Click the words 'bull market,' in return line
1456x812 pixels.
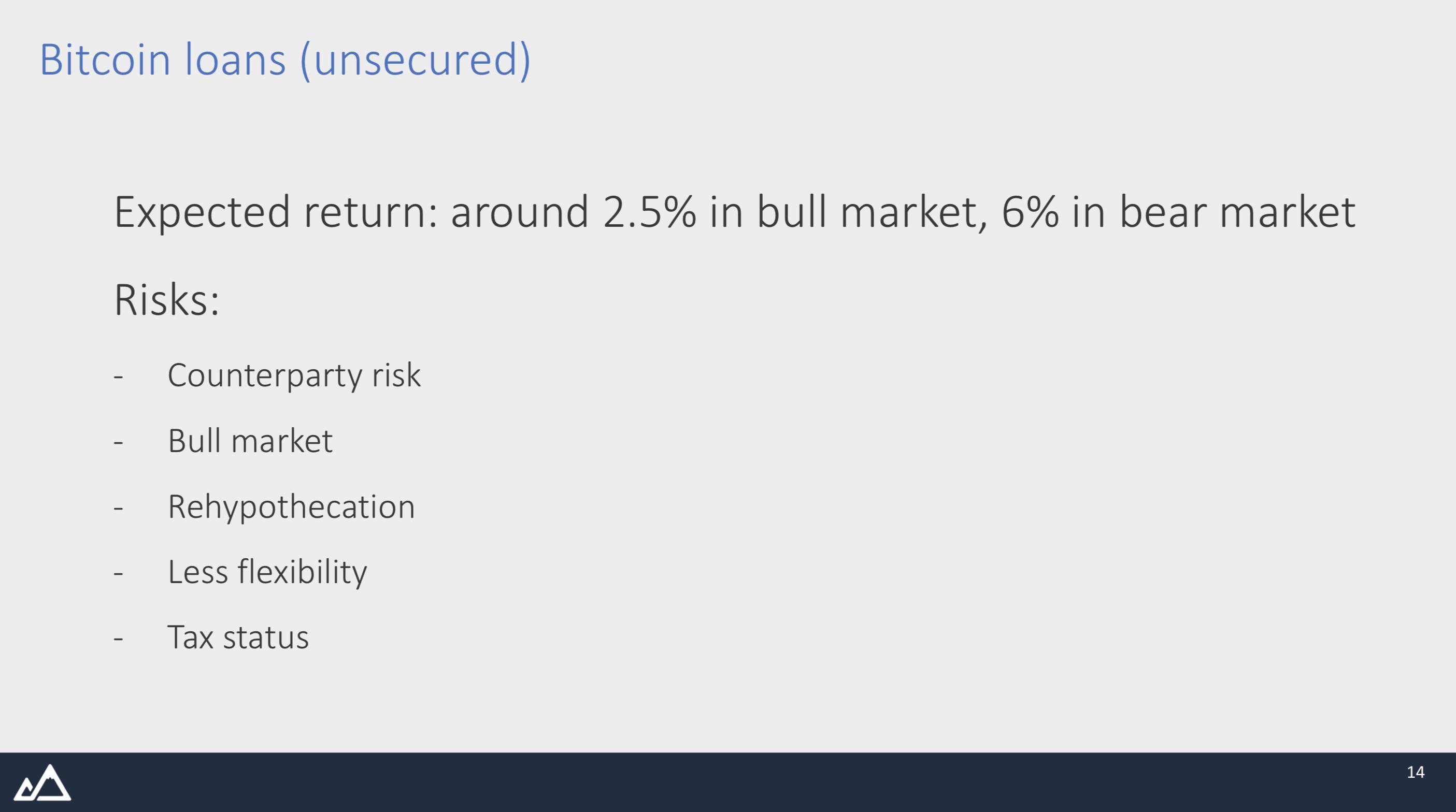(872, 212)
